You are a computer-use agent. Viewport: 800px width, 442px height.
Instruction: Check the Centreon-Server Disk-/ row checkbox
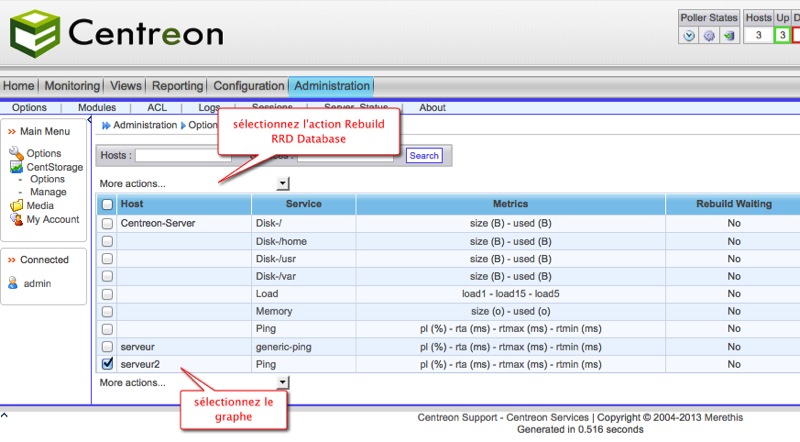[x=107, y=224]
